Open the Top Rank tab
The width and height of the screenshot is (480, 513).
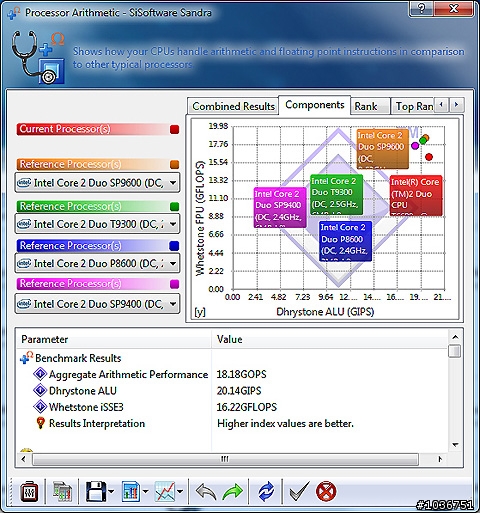coord(413,106)
